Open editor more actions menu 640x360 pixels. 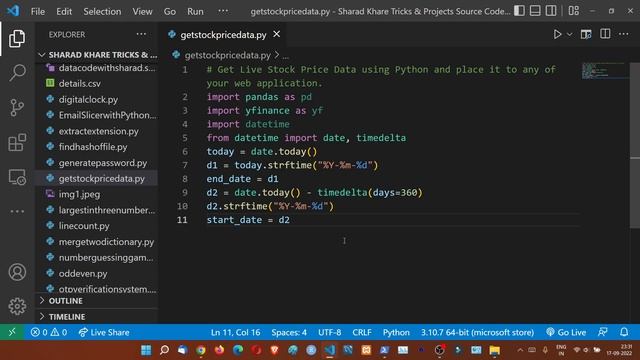click(624, 34)
